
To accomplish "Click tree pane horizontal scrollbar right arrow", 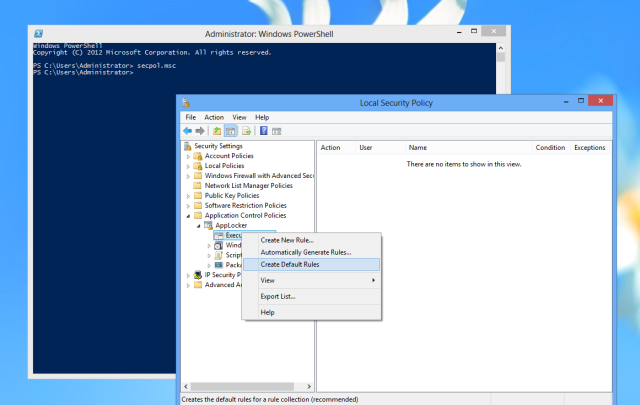I will click(x=309, y=386).
